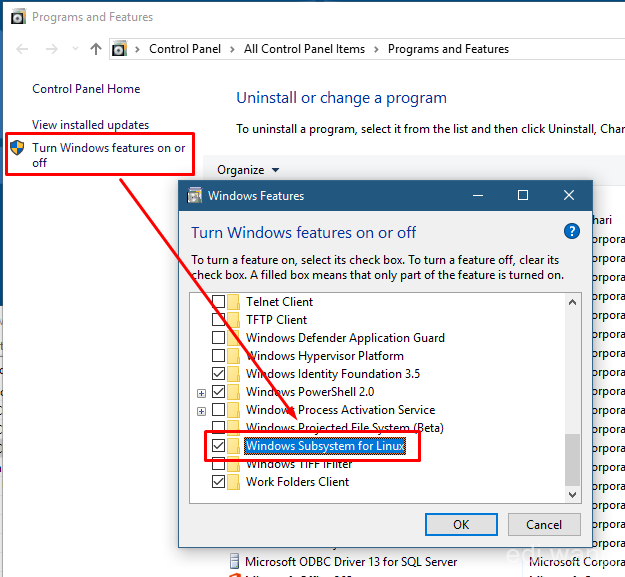Screen dimensions: 625x577
Task: Check the TFTP Client checkbox
Action: click(218, 320)
